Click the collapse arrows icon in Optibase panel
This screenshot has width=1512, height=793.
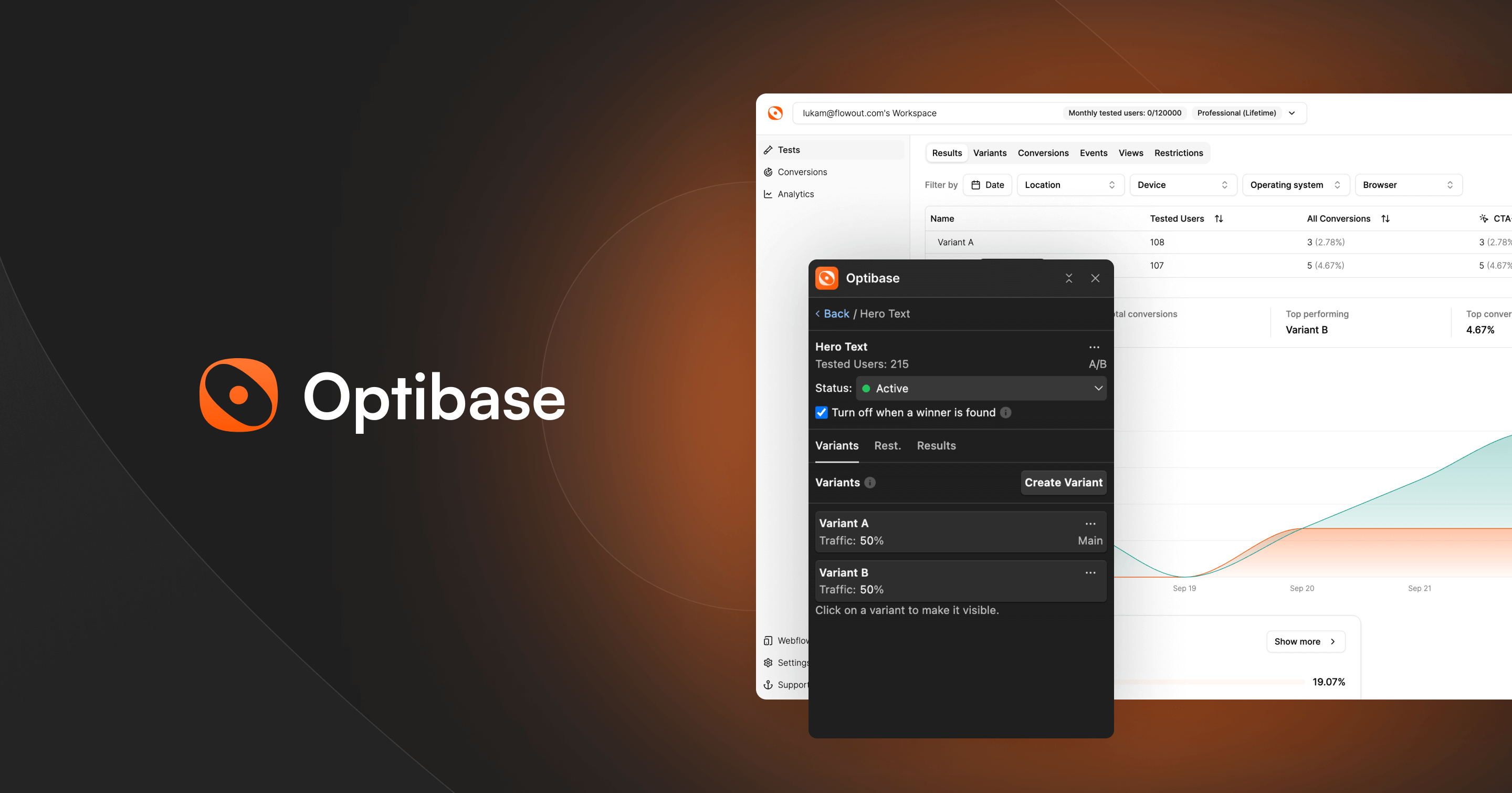click(1069, 278)
